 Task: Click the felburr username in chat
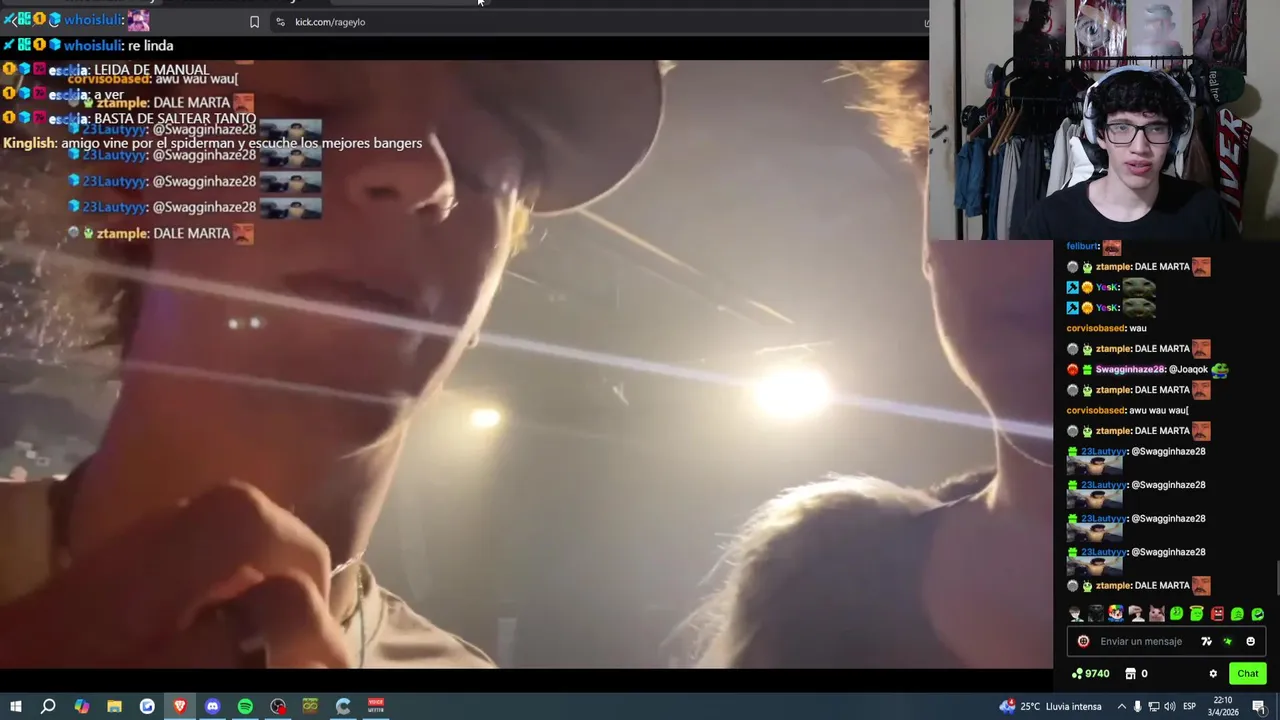coord(1083,246)
